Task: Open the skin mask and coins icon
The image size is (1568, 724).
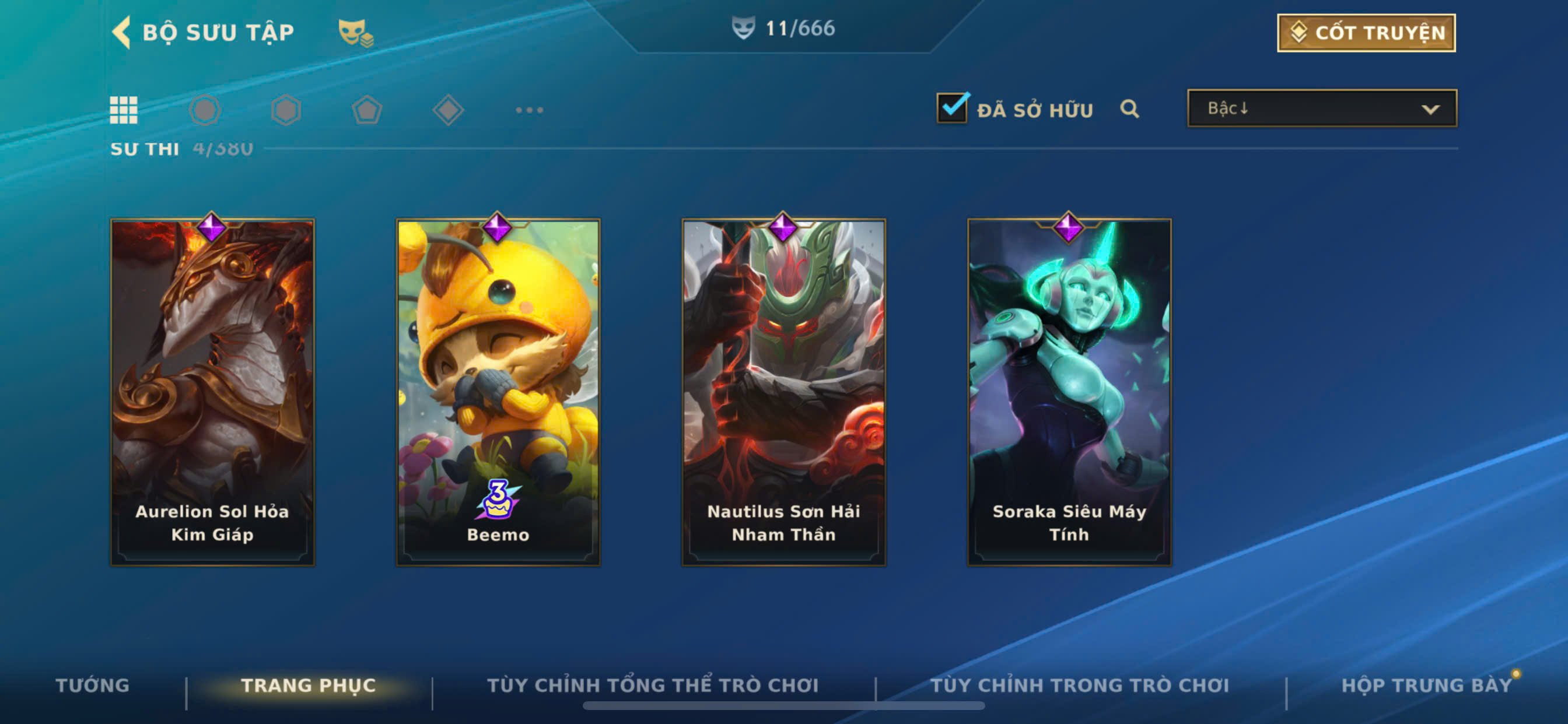Action: 356,33
